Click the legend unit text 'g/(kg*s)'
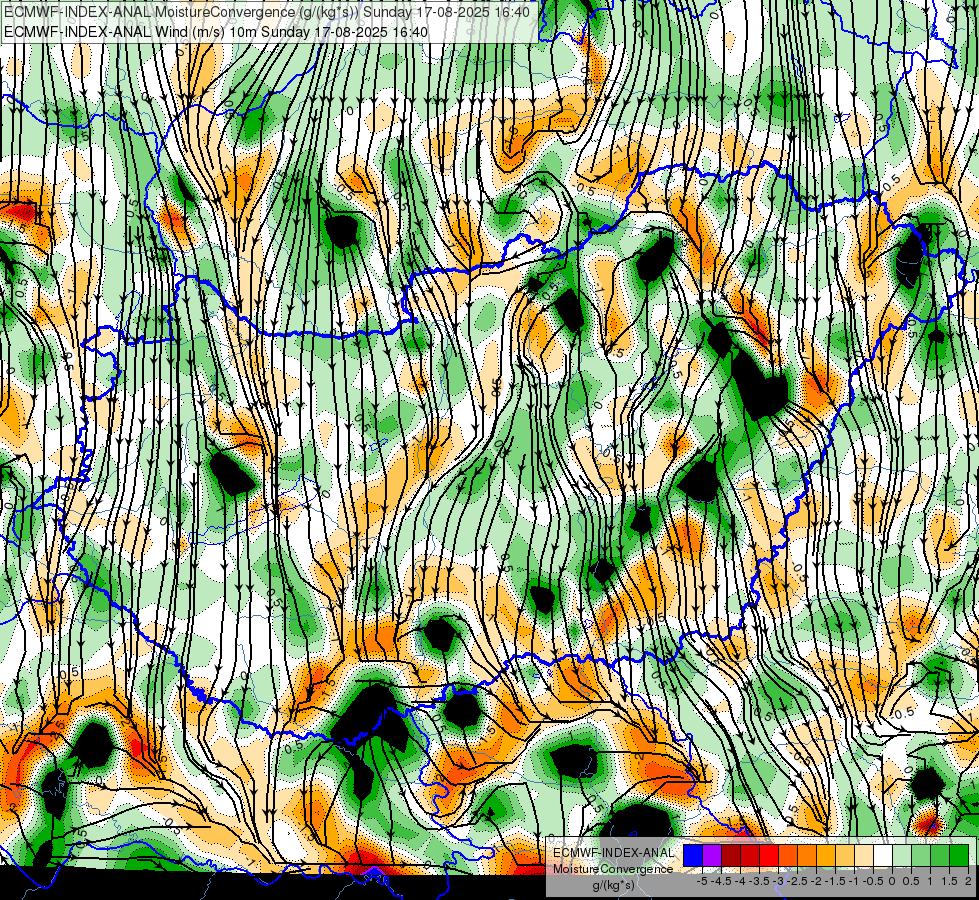Image resolution: width=979 pixels, height=900 pixels. click(x=613, y=885)
